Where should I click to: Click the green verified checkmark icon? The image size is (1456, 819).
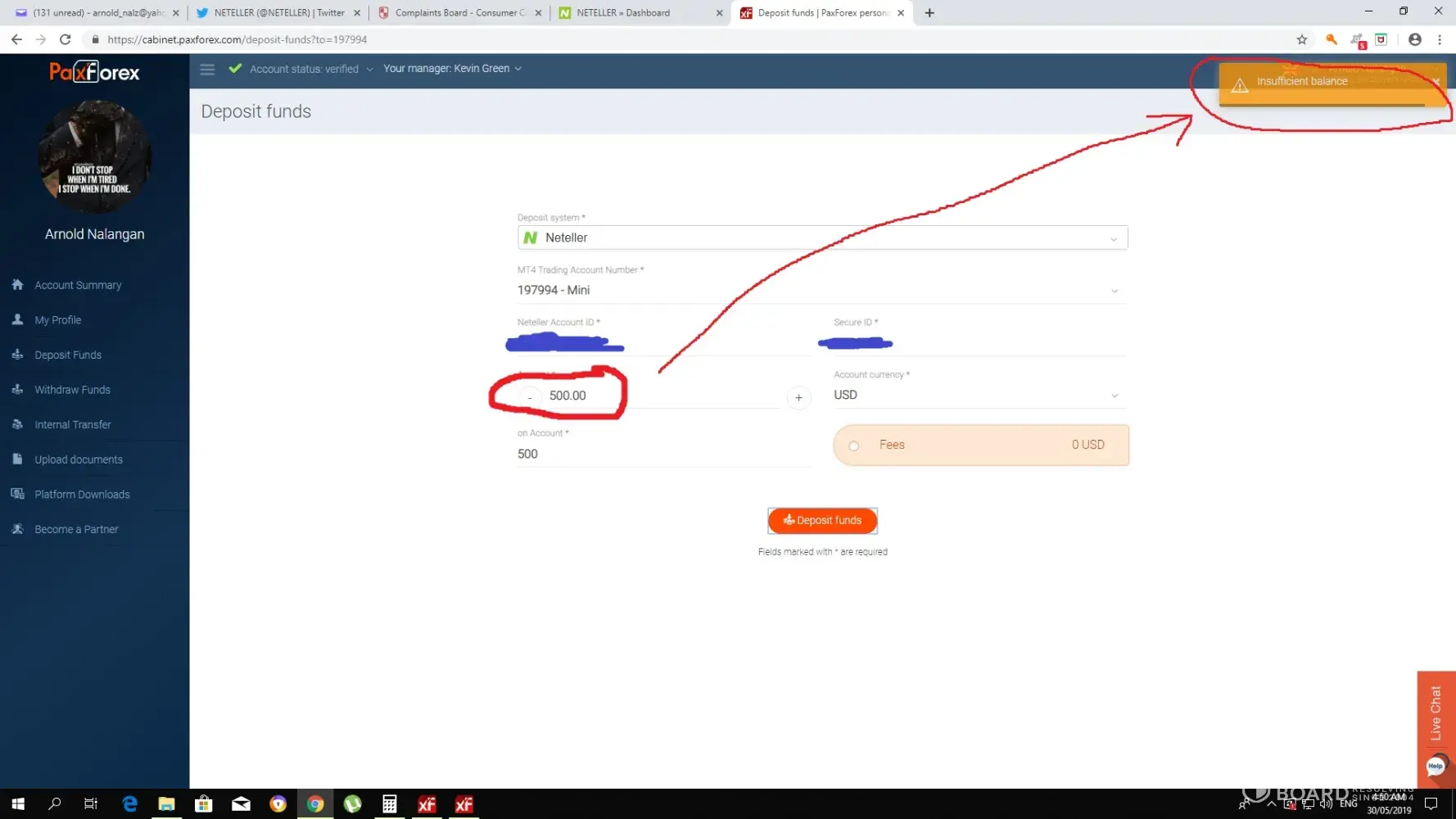(x=235, y=69)
